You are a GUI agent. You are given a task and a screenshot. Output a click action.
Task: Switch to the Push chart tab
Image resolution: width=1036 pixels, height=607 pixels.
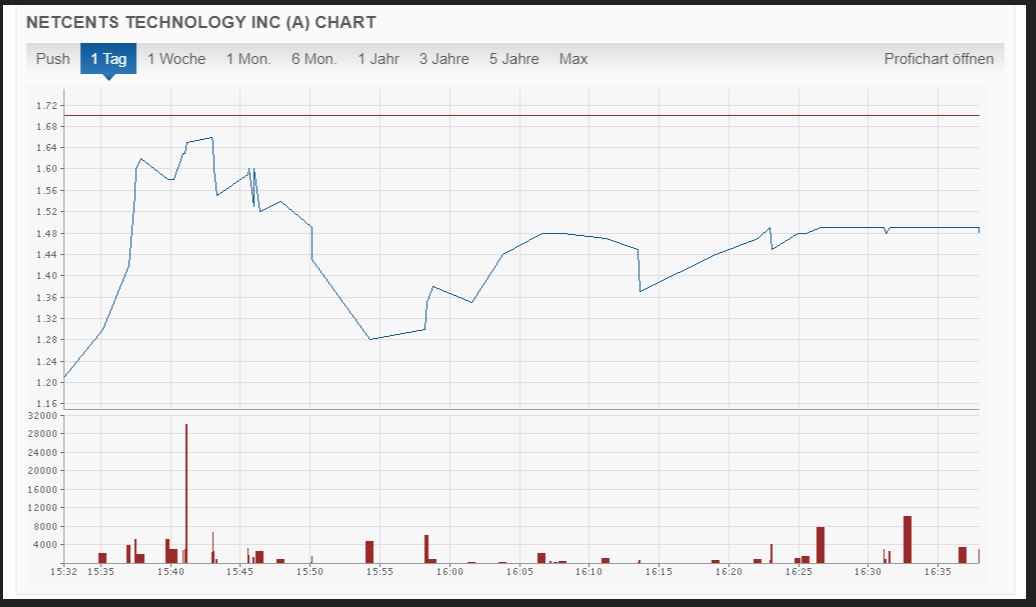coord(53,59)
